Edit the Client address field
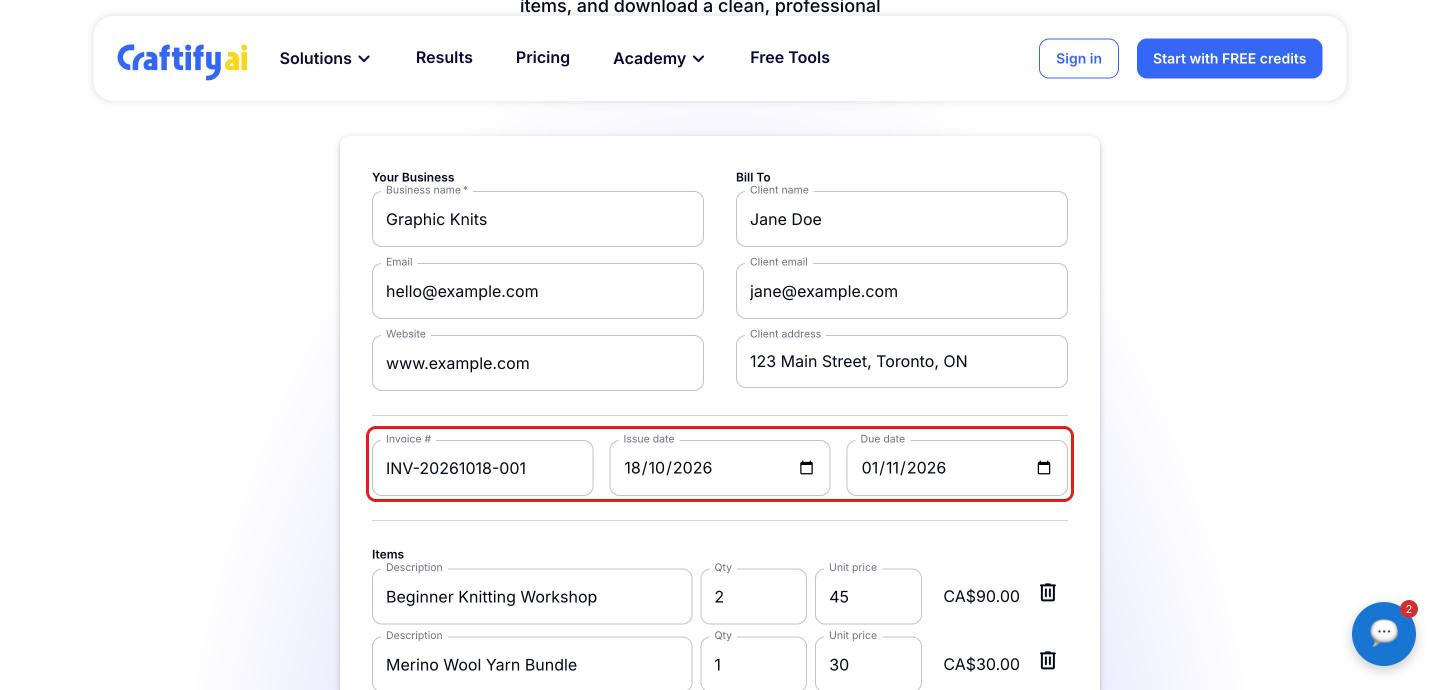 [x=902, y=362]
